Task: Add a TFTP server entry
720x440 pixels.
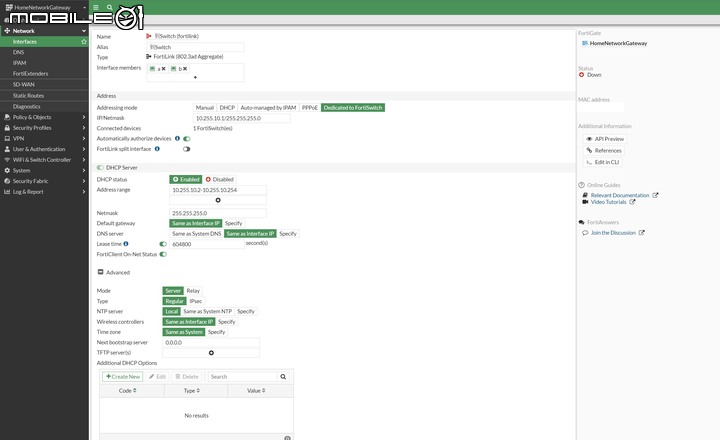Action: tap(211, 353)
